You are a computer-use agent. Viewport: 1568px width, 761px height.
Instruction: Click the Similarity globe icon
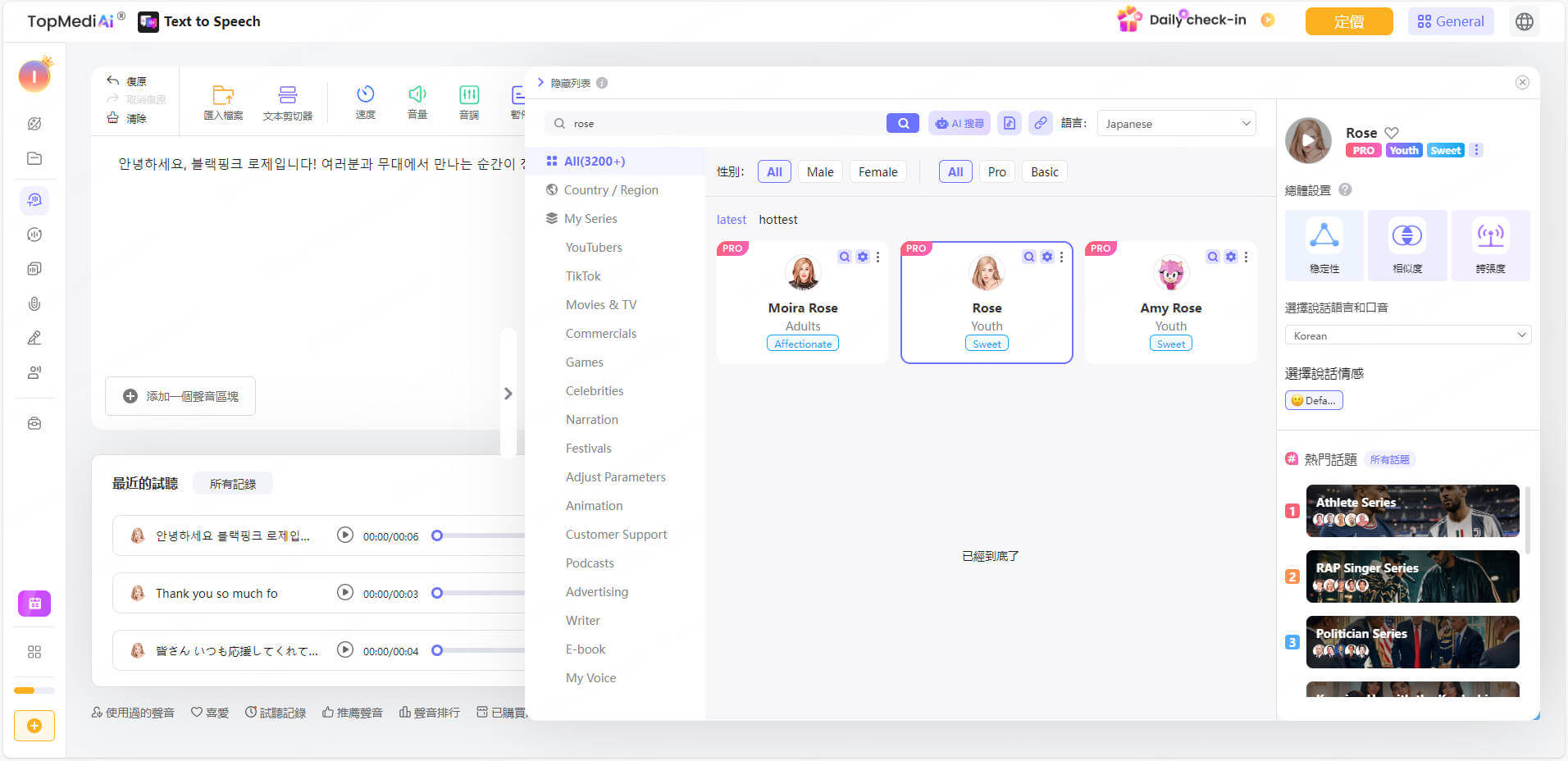(1407, 236)
